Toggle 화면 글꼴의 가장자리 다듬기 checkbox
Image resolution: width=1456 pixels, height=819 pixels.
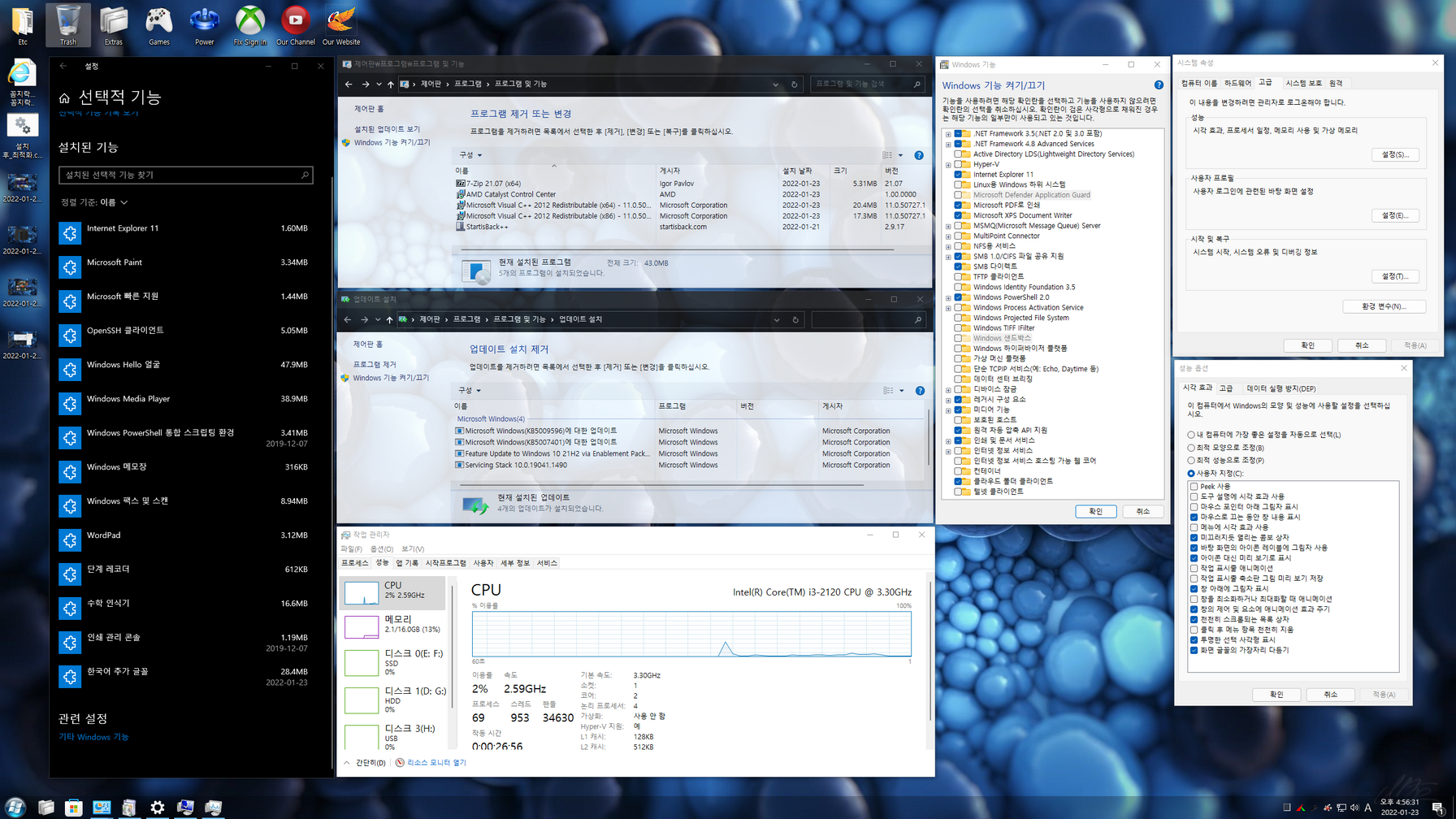[x=1194, y=650]
